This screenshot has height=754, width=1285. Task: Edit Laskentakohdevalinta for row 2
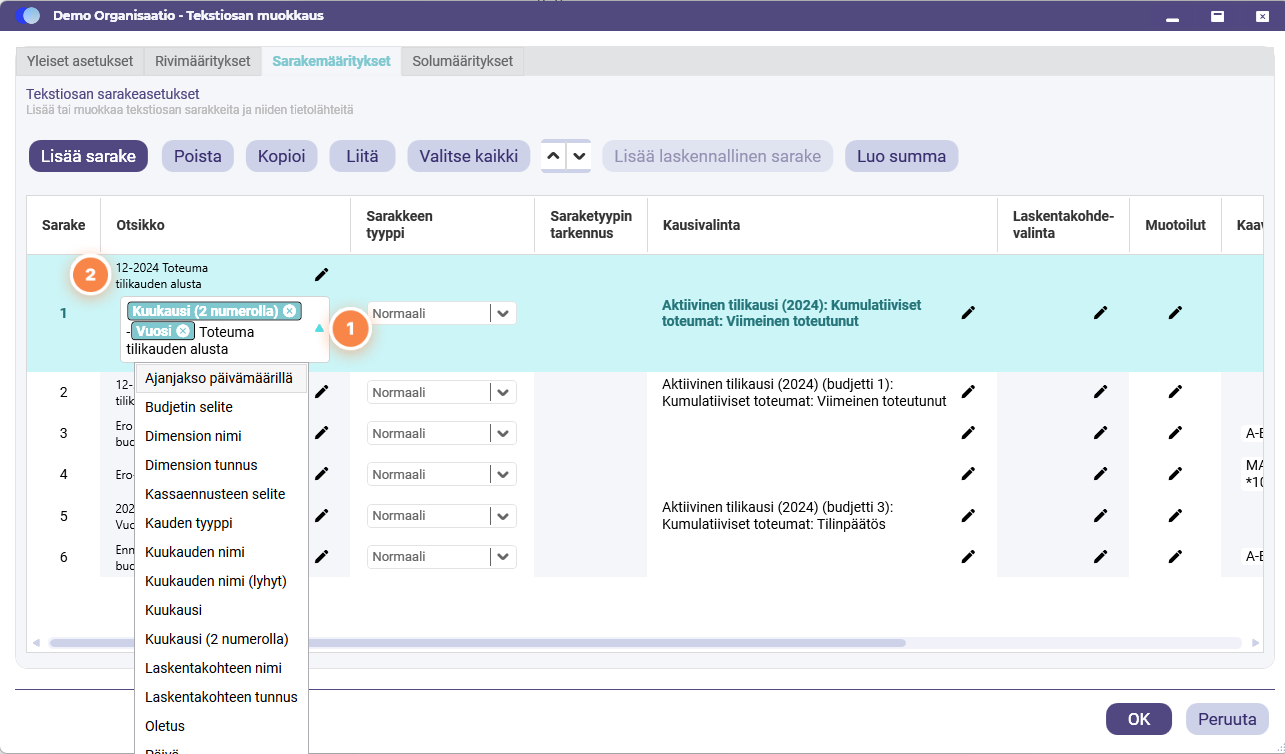point(1101,392)
